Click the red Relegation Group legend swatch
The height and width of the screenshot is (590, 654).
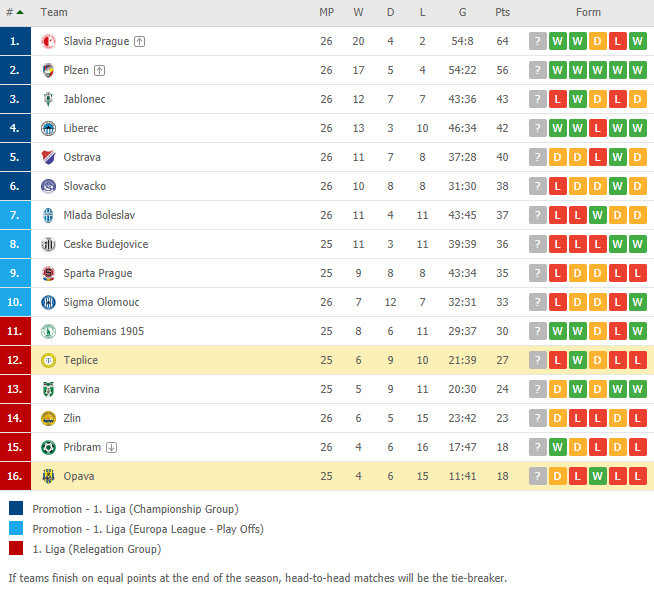coord(16,548)
